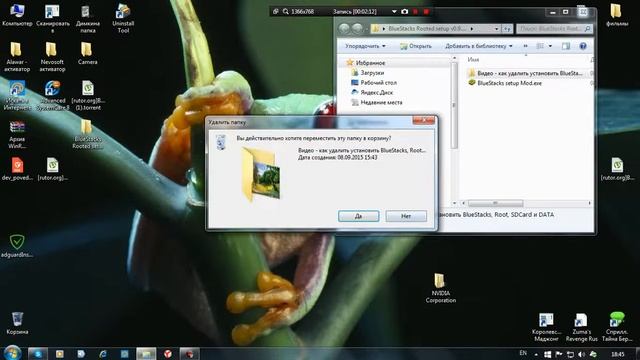This screenshot has height=360, width=640.
Task: Select adguardIns desktop icon
Action: point(17,246)
